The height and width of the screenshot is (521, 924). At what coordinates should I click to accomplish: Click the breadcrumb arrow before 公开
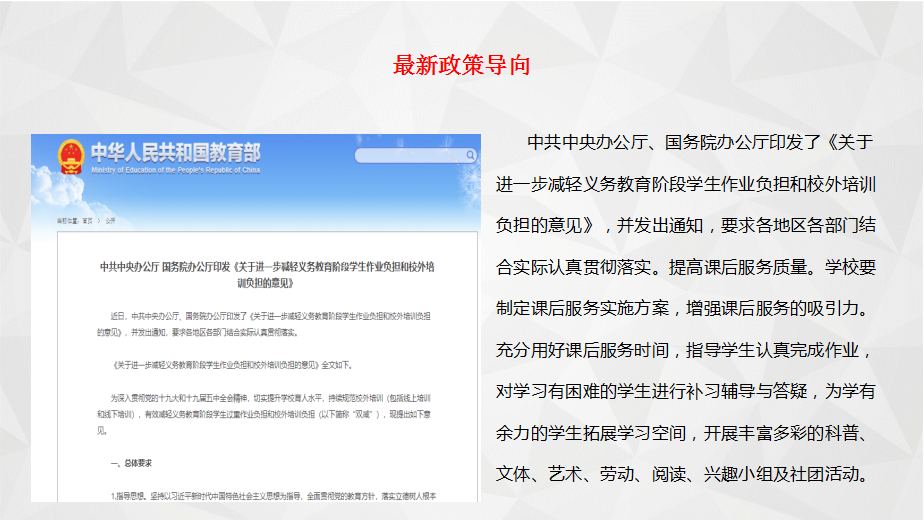(x=99, y=220)
